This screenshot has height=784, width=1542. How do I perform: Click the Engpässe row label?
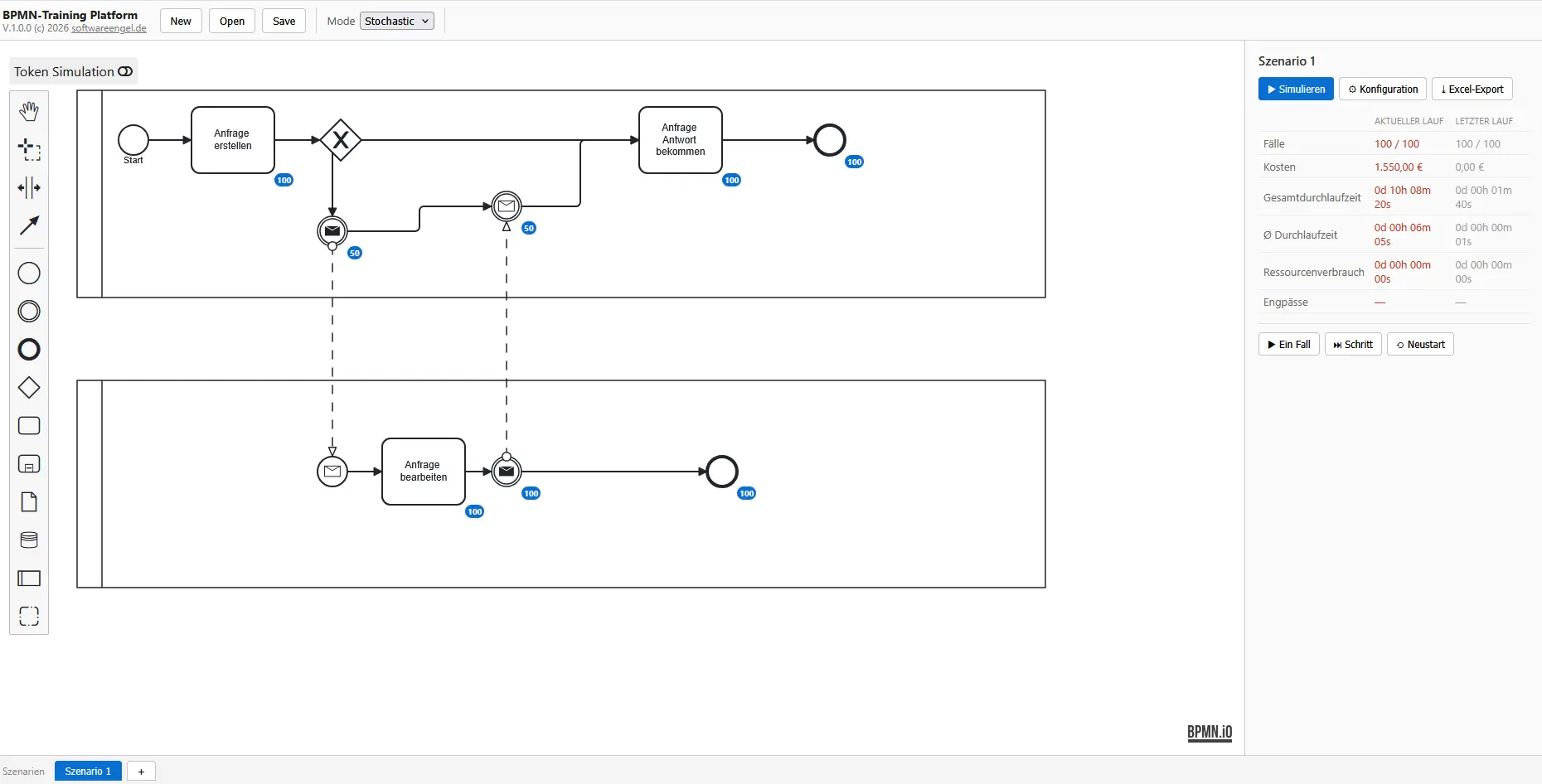click(1286, 302)
